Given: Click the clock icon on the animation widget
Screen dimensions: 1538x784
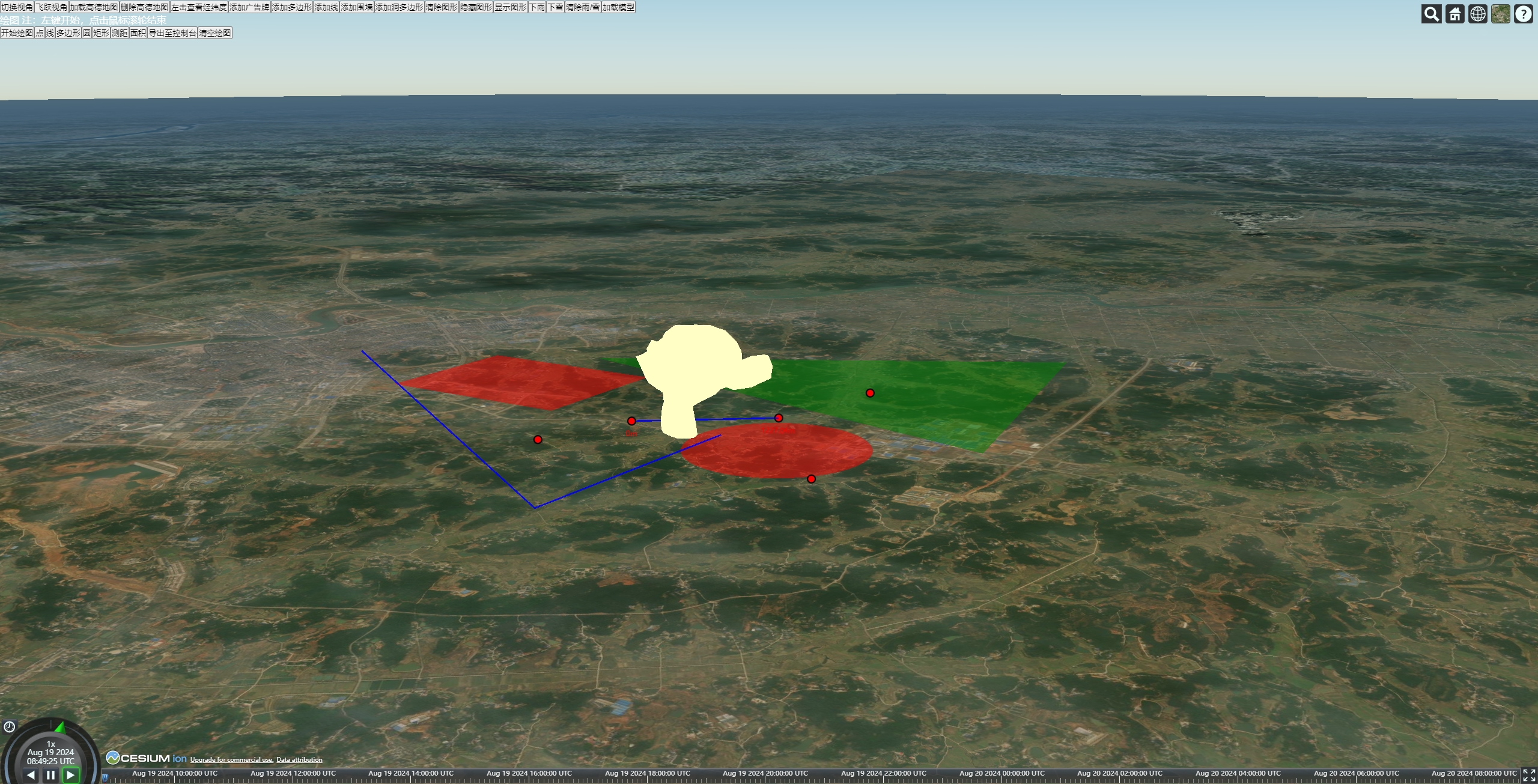Looking at the screenshot, I should coord(10,726).
